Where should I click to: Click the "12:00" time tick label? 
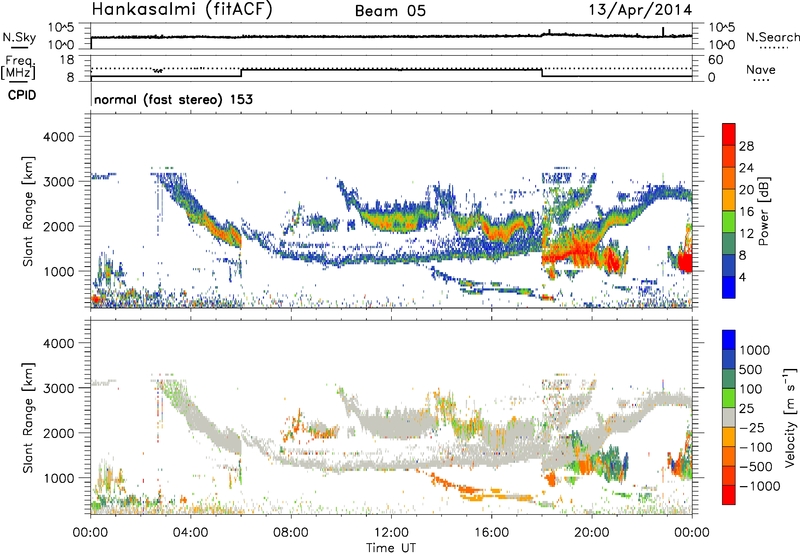pyautogui.click(x=391, y=533)
